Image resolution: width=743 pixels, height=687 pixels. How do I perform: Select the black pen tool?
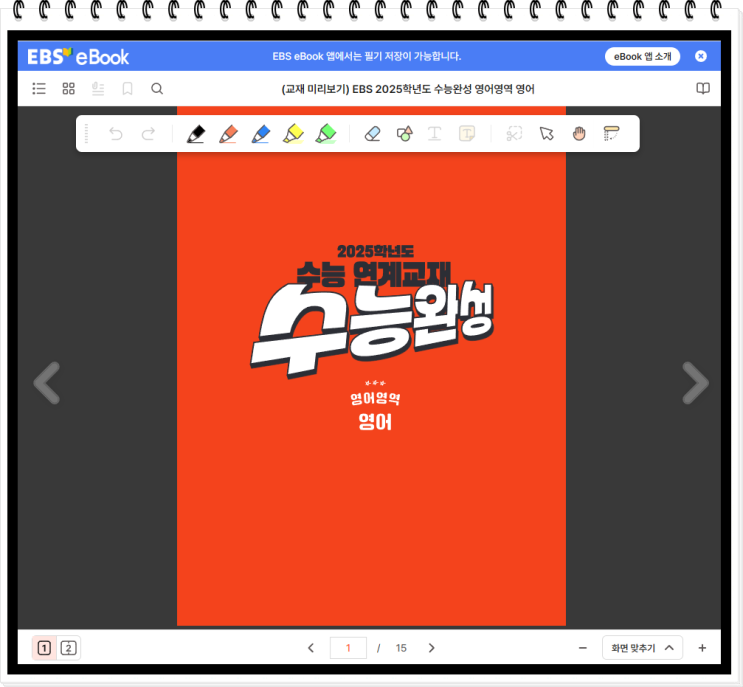point(196,134)
